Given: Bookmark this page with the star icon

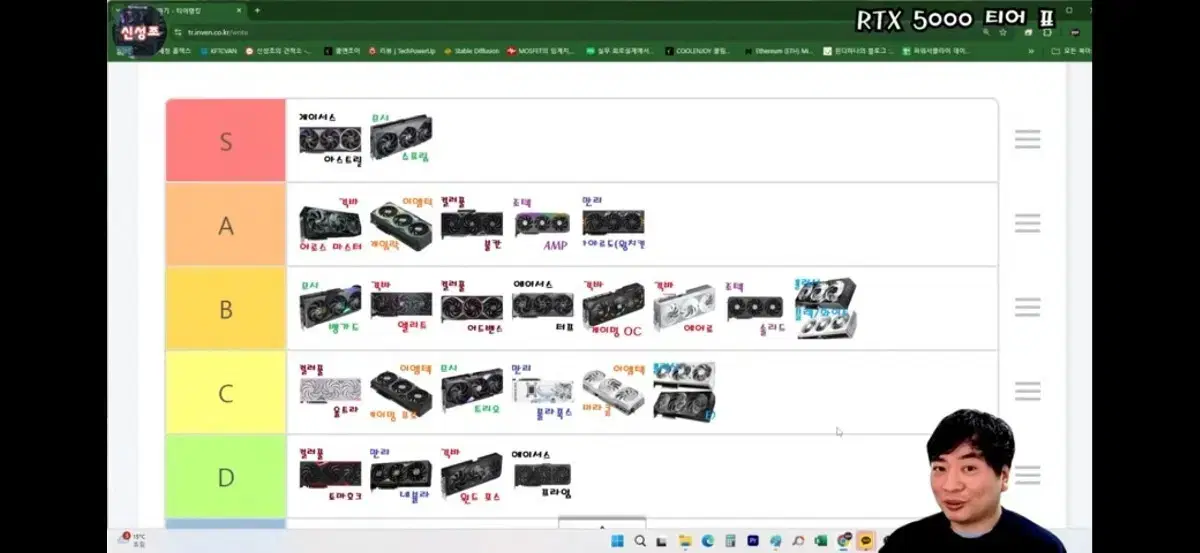Looking at the screenshot, I should 1003,32.
